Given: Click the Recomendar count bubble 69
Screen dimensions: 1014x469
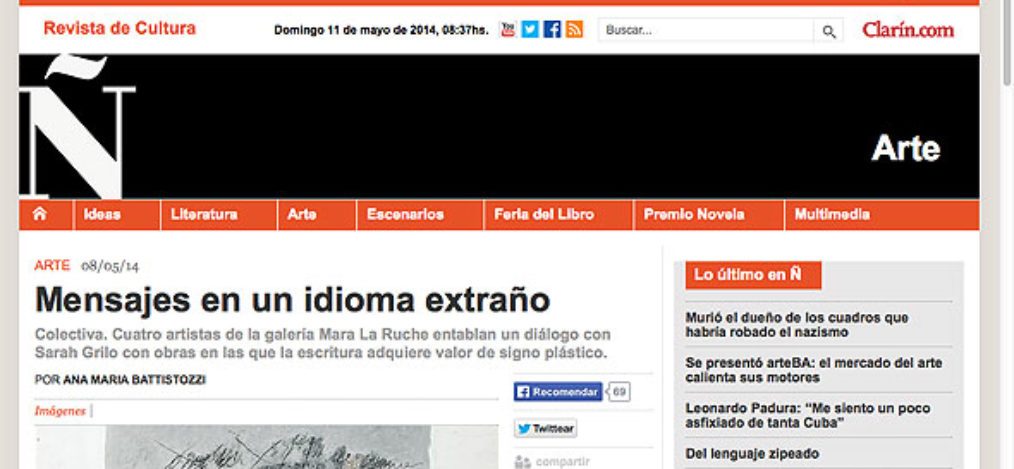Looking at the screenshot, I should coord(619,392).
